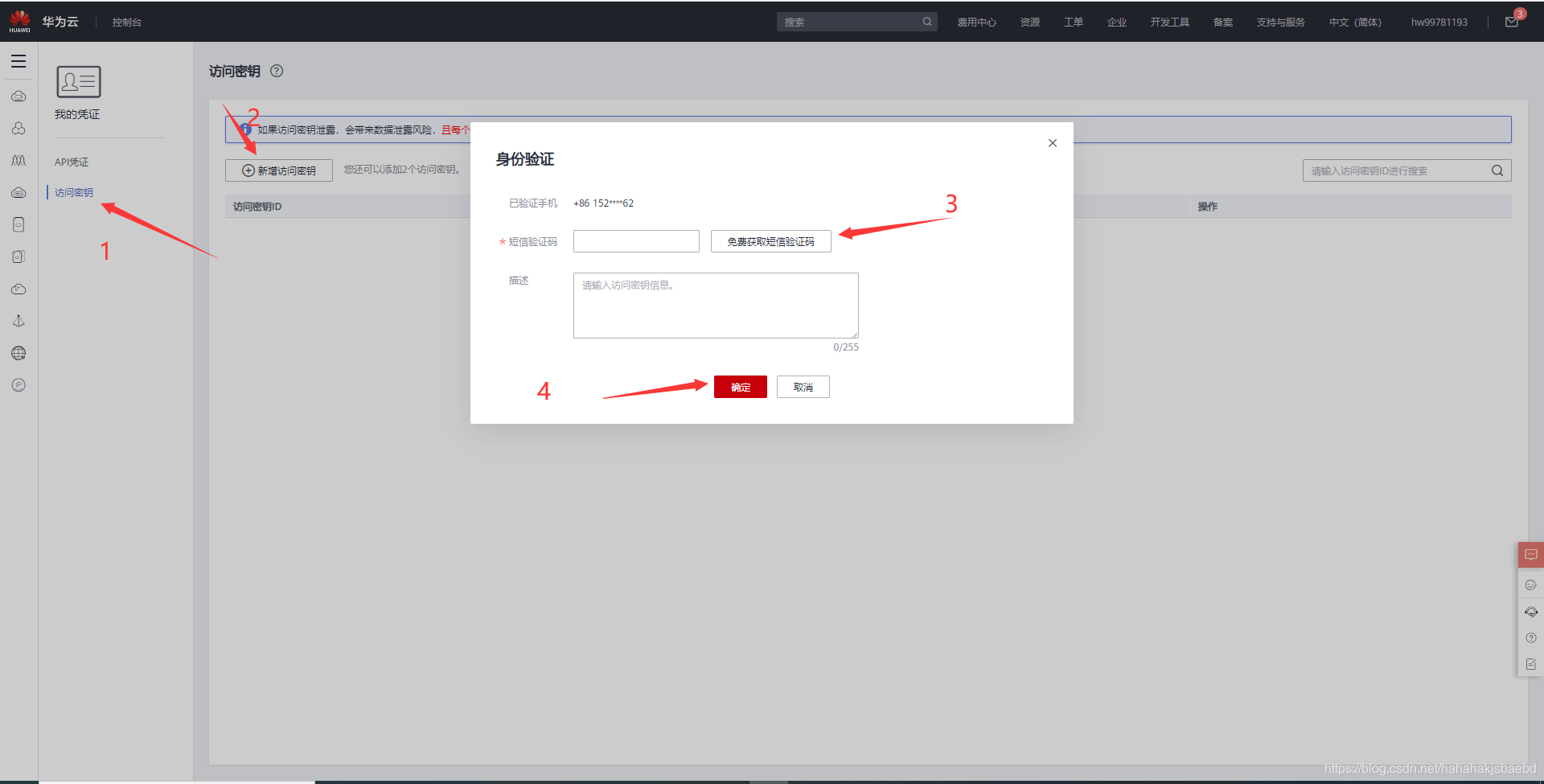1544x784 pixels.
Task: Click the 我的凭证 heading text
Action: (77, 114)
